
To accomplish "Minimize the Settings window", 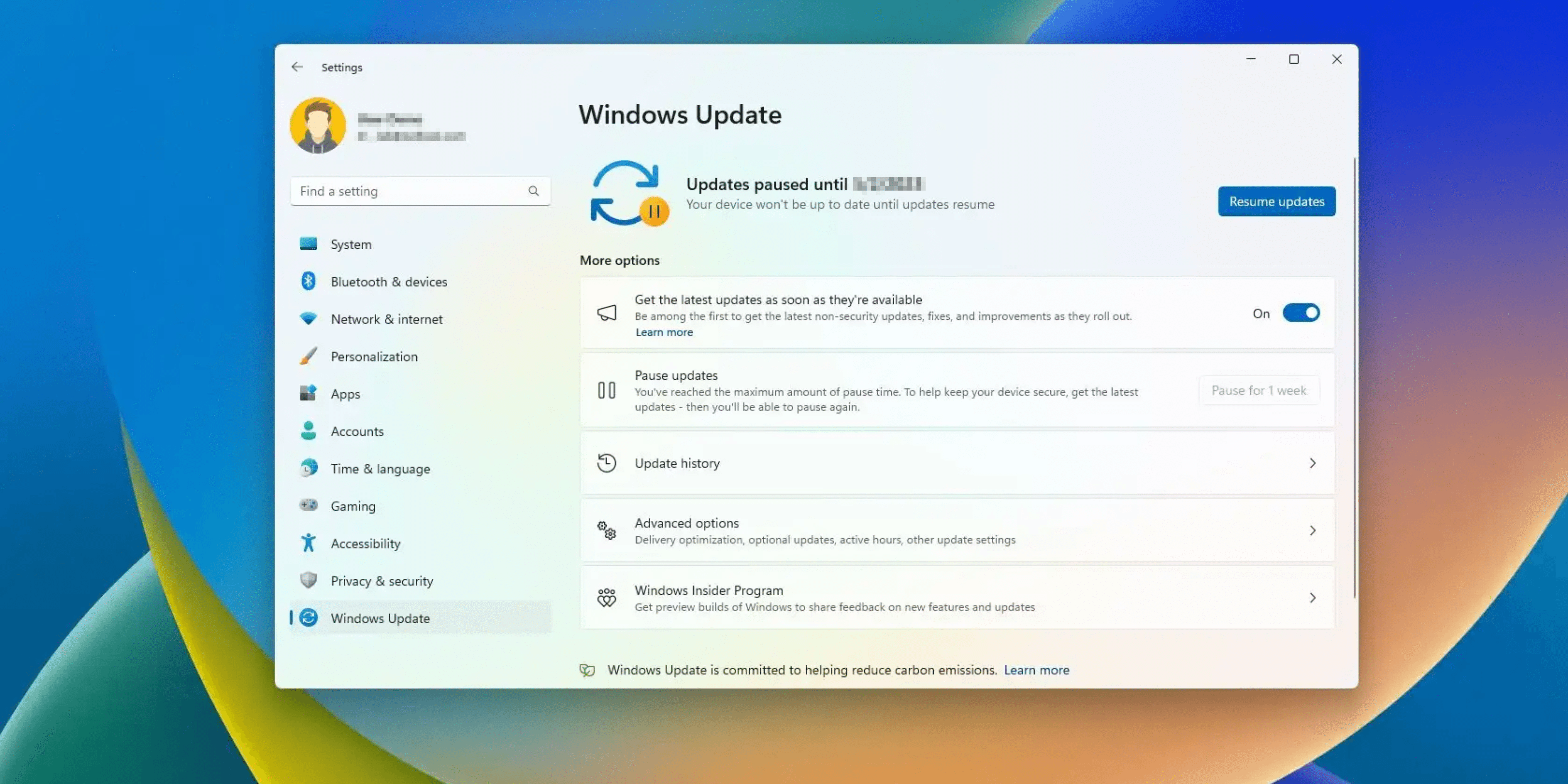I will click(x=1251, y=59).
